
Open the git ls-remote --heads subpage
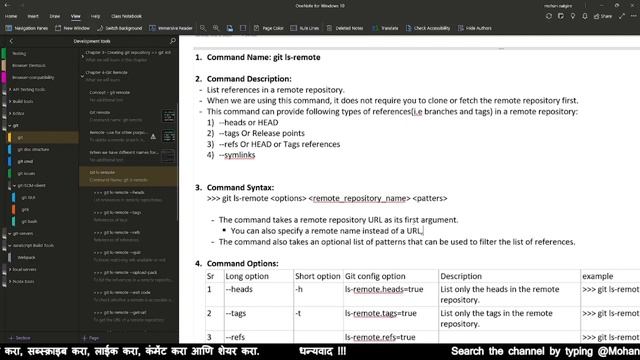[129, 196]
